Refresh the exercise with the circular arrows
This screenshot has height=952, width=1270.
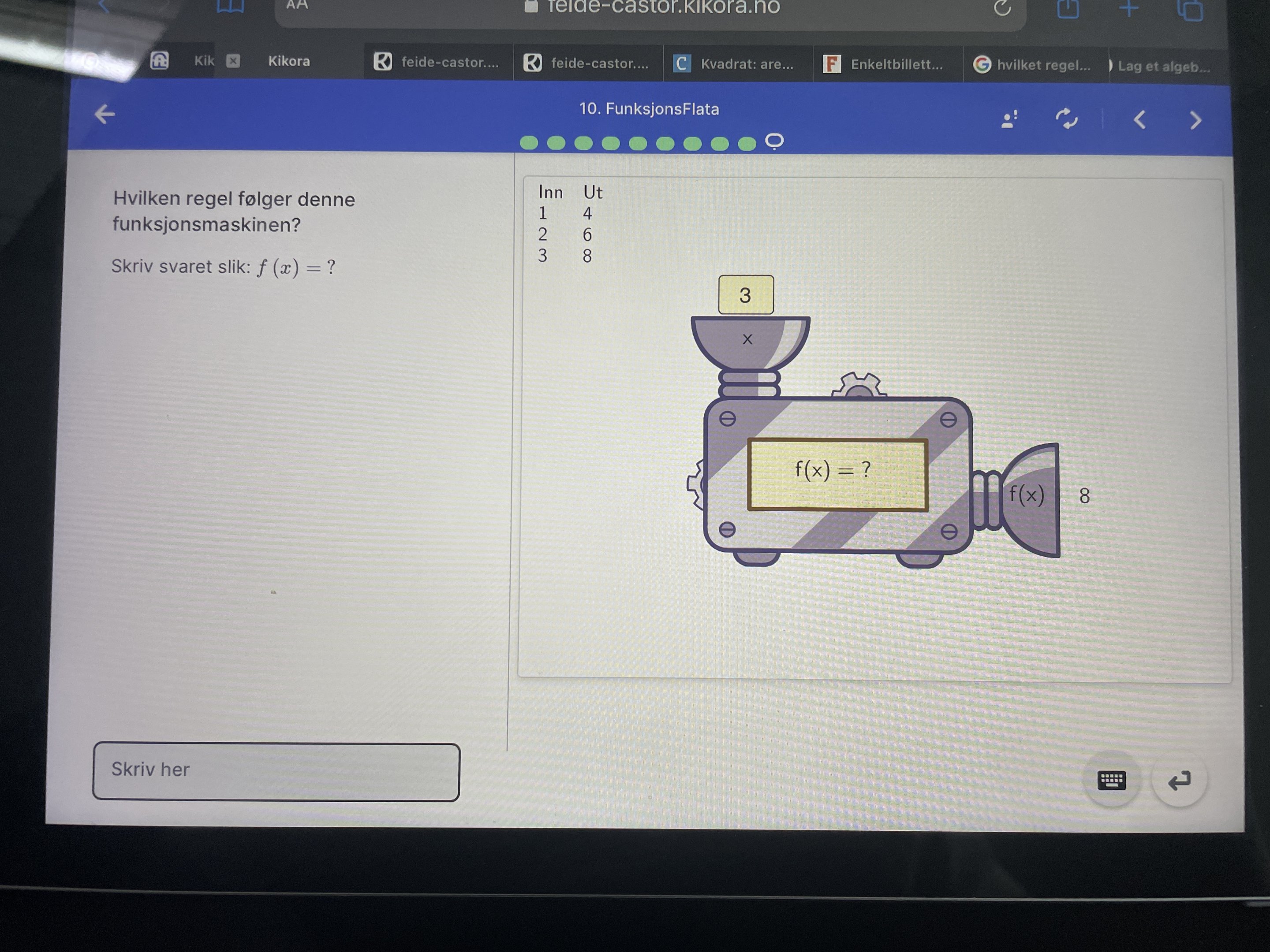click(x=1066, y=119)
